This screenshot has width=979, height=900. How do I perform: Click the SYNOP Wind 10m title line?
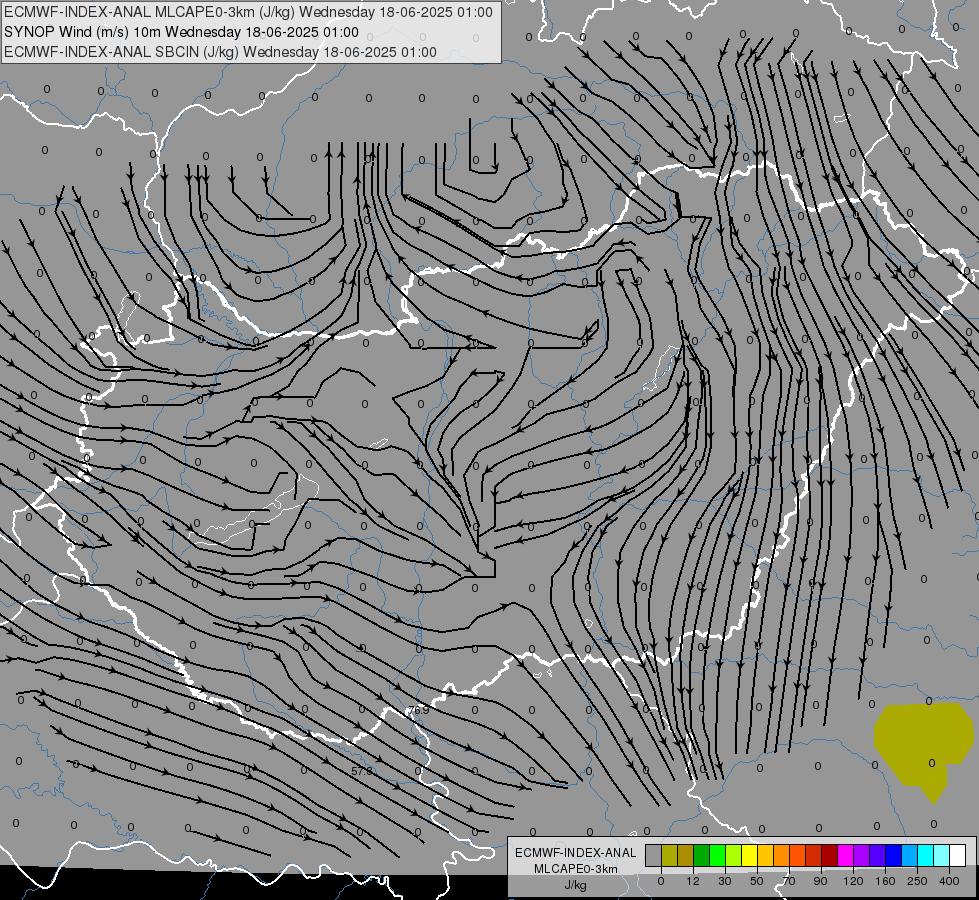click(181, 32)
